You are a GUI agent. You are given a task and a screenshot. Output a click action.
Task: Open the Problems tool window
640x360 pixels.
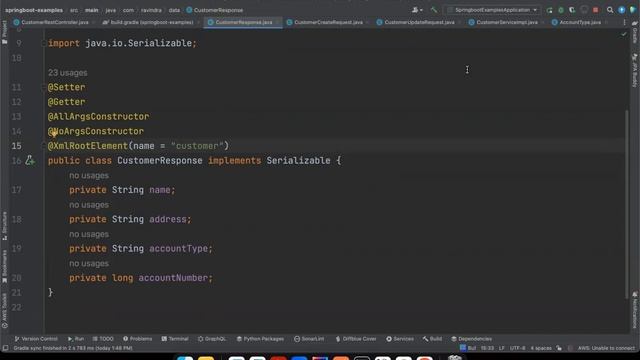click(x=138, y=339)
